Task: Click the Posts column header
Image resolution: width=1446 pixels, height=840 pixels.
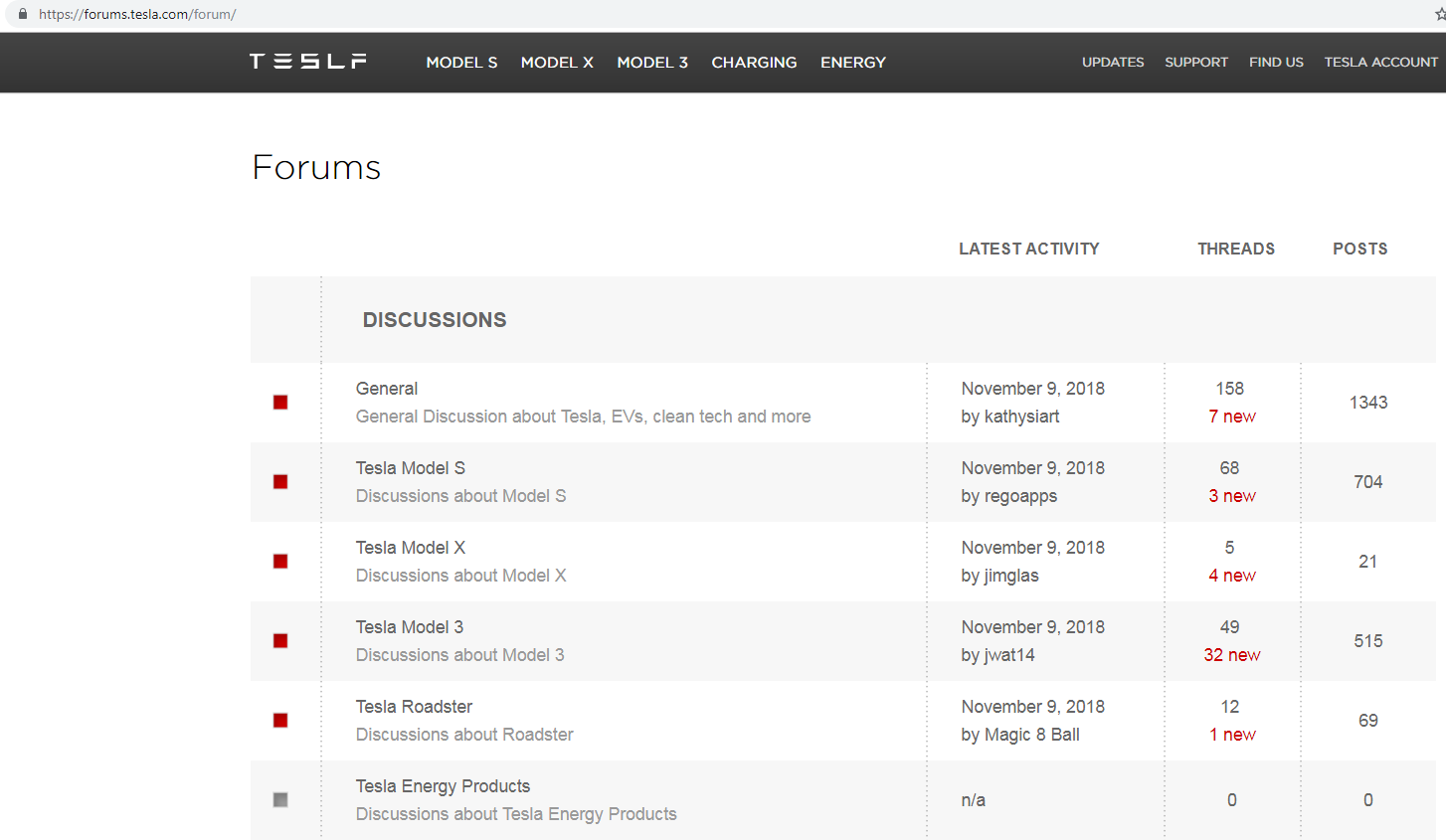Action: 1360,249
